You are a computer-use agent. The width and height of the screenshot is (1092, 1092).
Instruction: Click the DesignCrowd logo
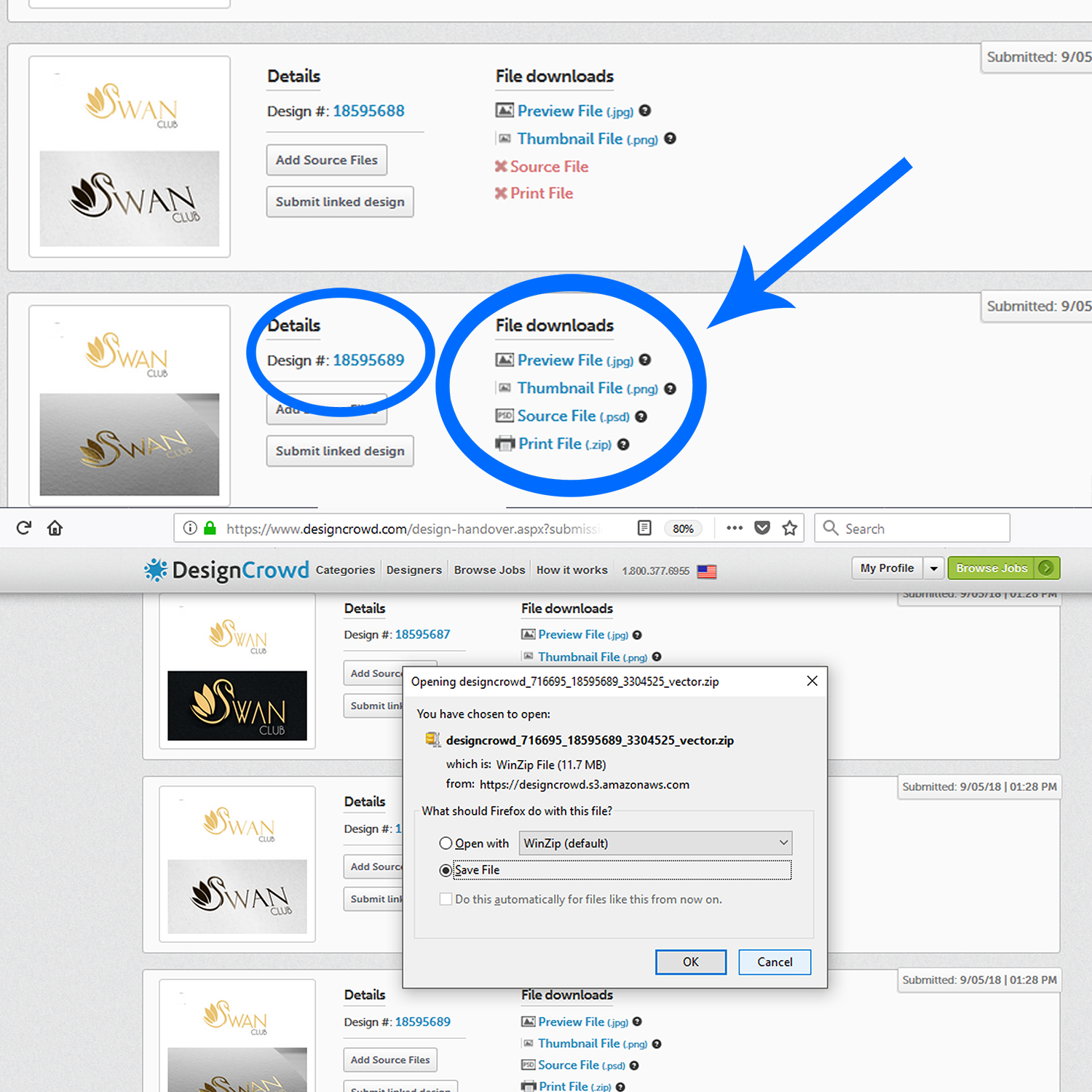point(226,570)
